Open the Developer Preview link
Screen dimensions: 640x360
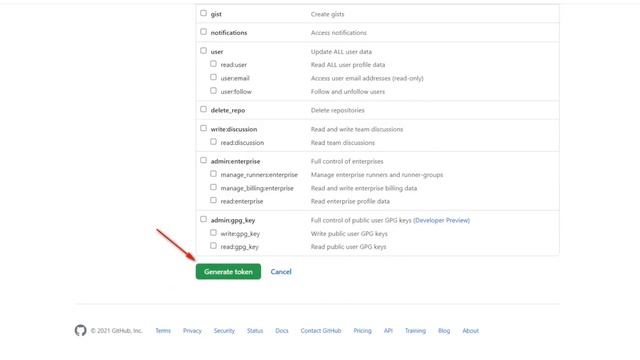[441, 220]
